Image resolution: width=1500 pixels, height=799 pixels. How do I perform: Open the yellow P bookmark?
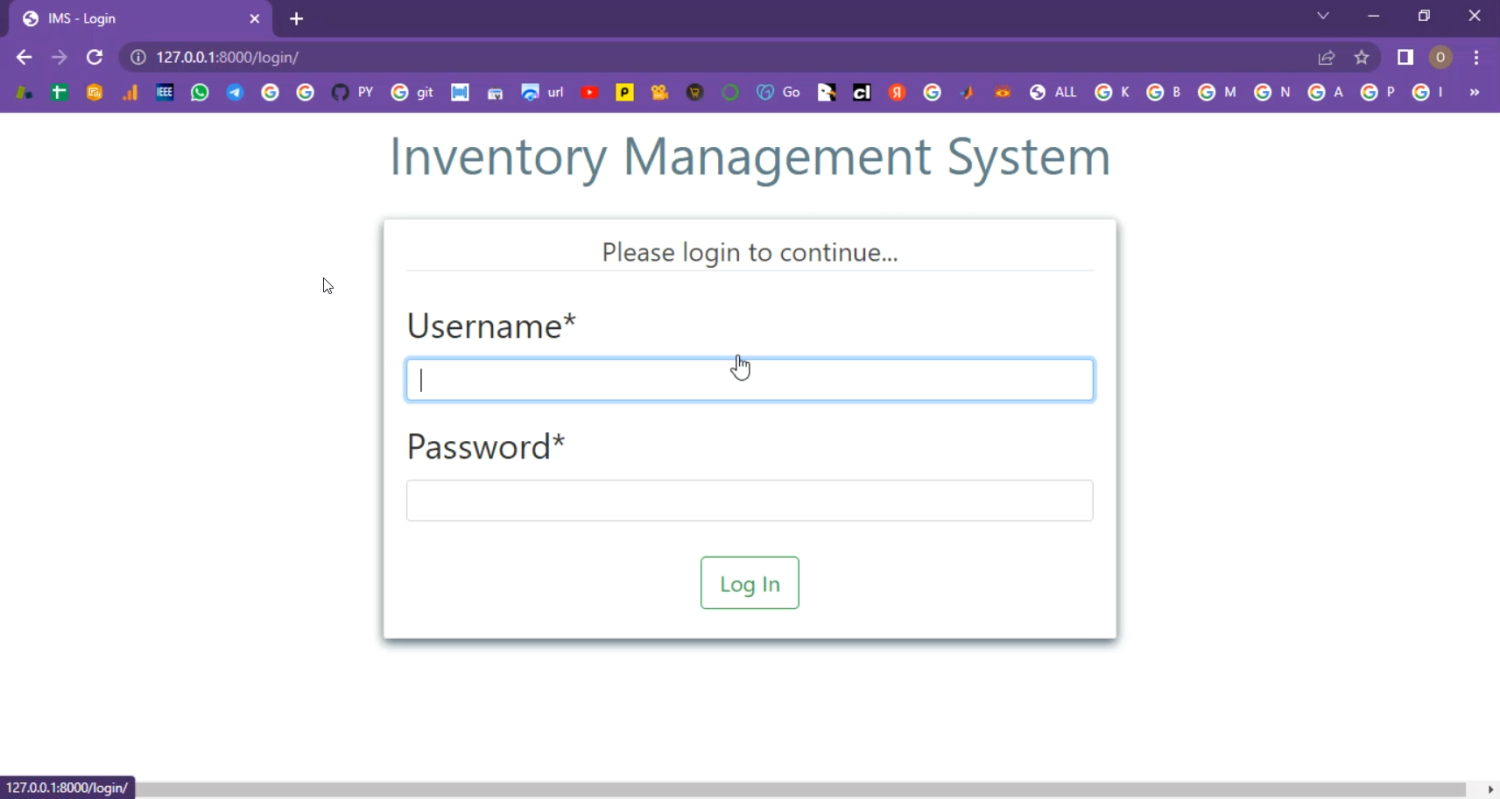(625, 92)
